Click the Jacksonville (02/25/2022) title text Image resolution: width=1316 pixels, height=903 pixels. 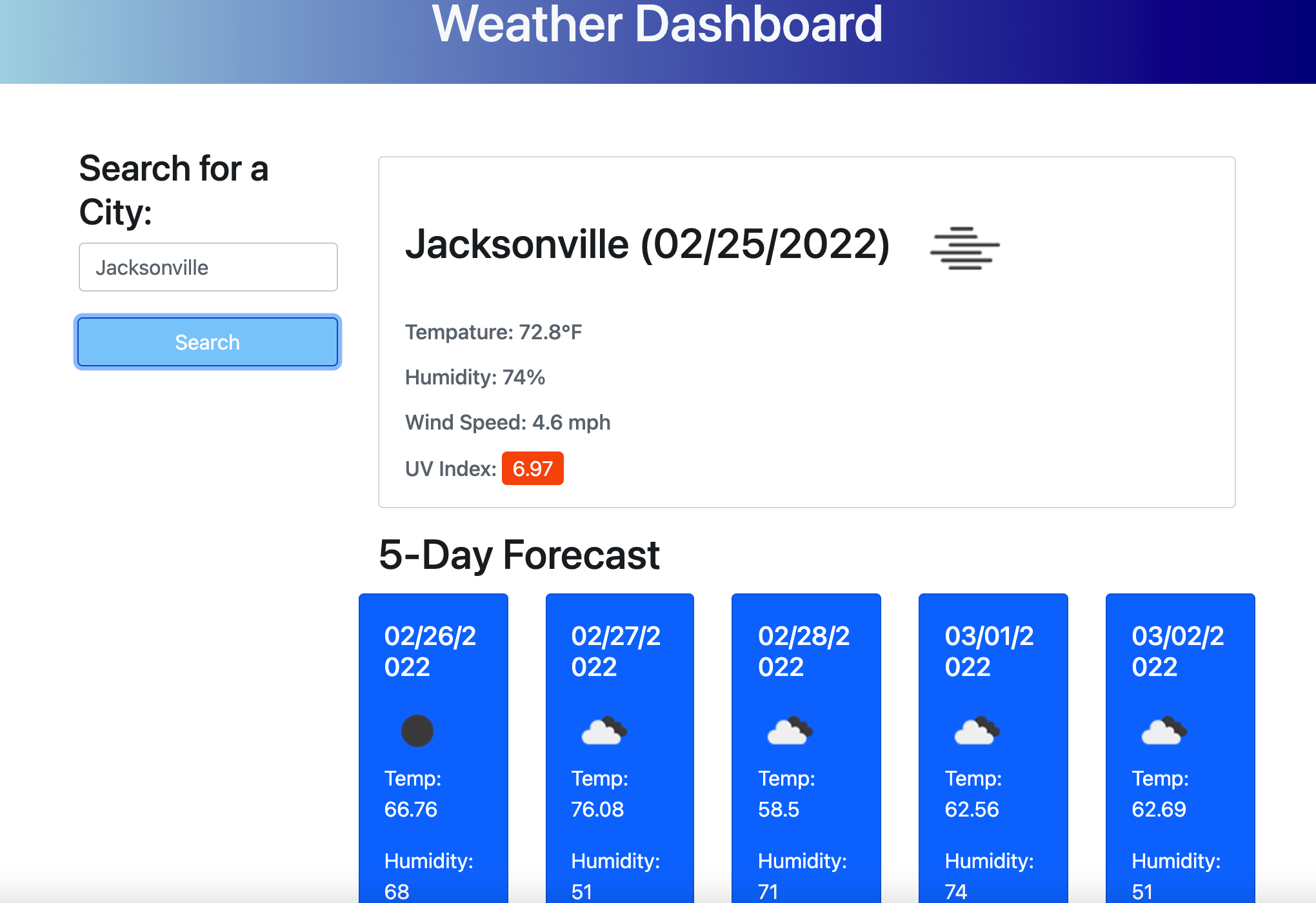(647, 245)
